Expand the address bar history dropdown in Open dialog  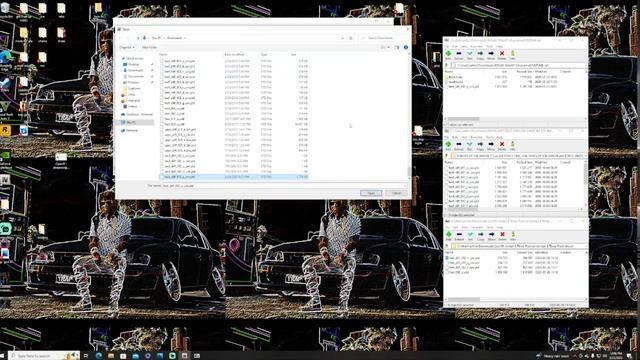click(342, 38)
